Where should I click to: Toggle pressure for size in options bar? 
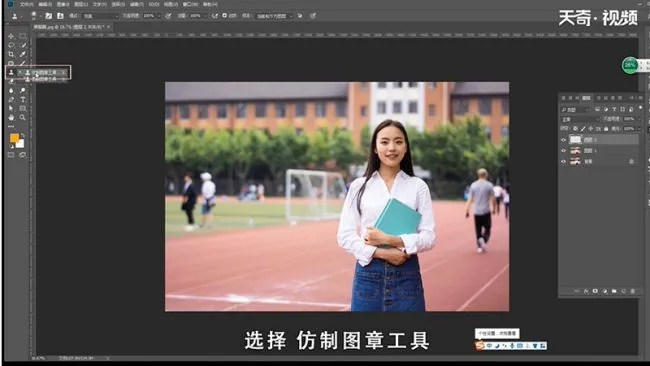tap(313, 16)
